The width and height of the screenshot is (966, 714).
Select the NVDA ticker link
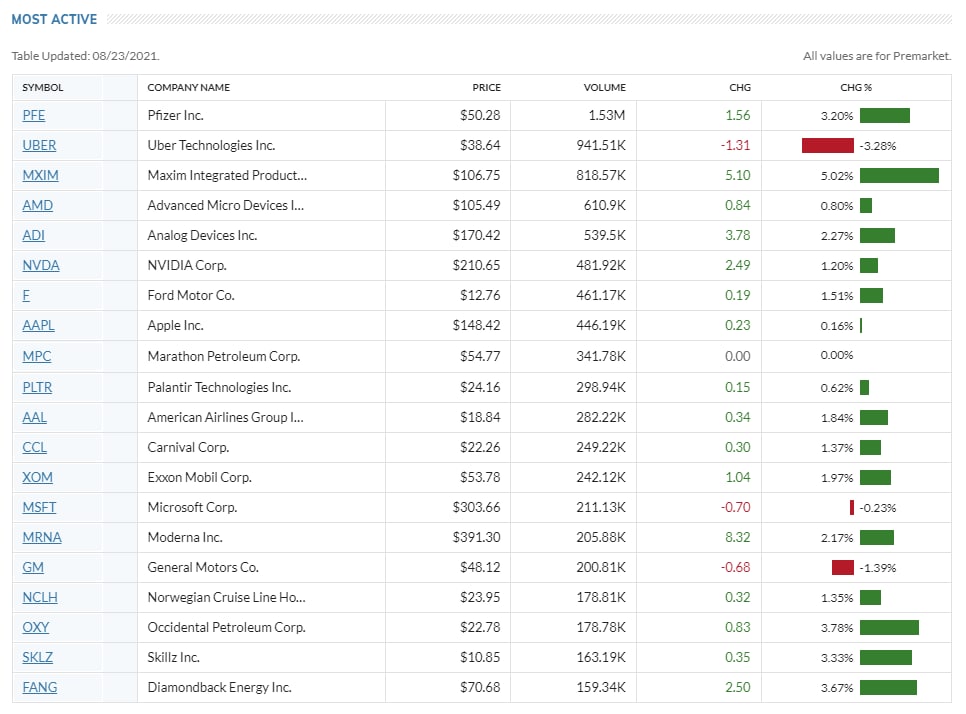pyautogui.click(x=41, y=266)
